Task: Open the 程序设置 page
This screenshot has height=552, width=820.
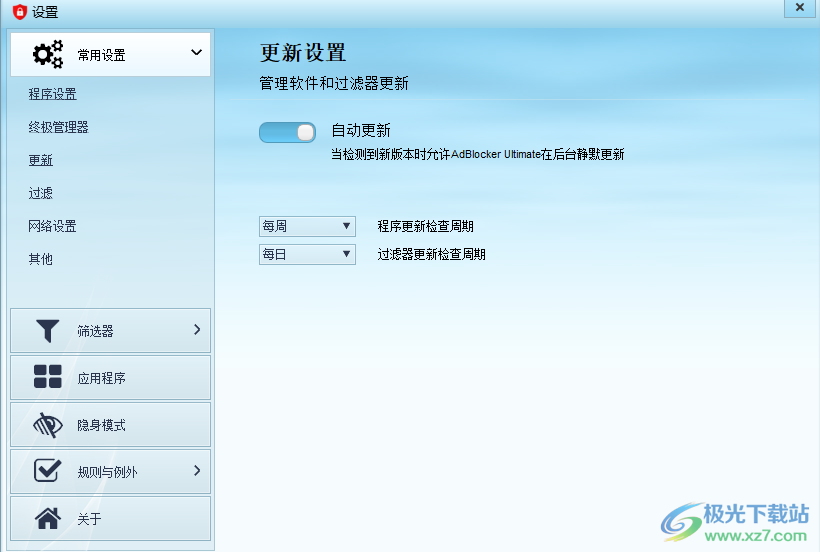Action: click(x=52, y=94)
